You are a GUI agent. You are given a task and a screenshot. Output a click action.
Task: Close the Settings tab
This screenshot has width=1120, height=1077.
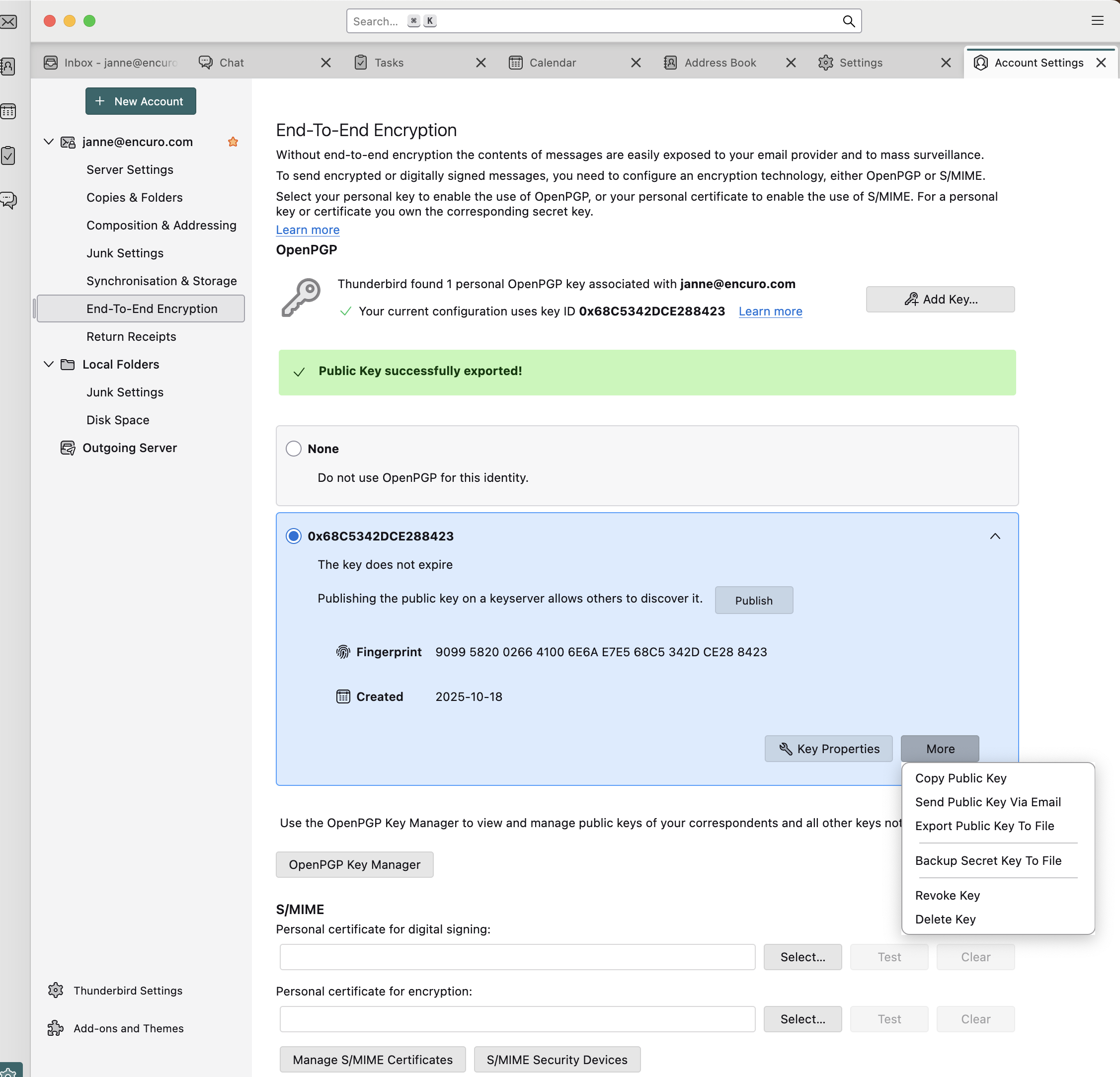click(x=946, y=63)
